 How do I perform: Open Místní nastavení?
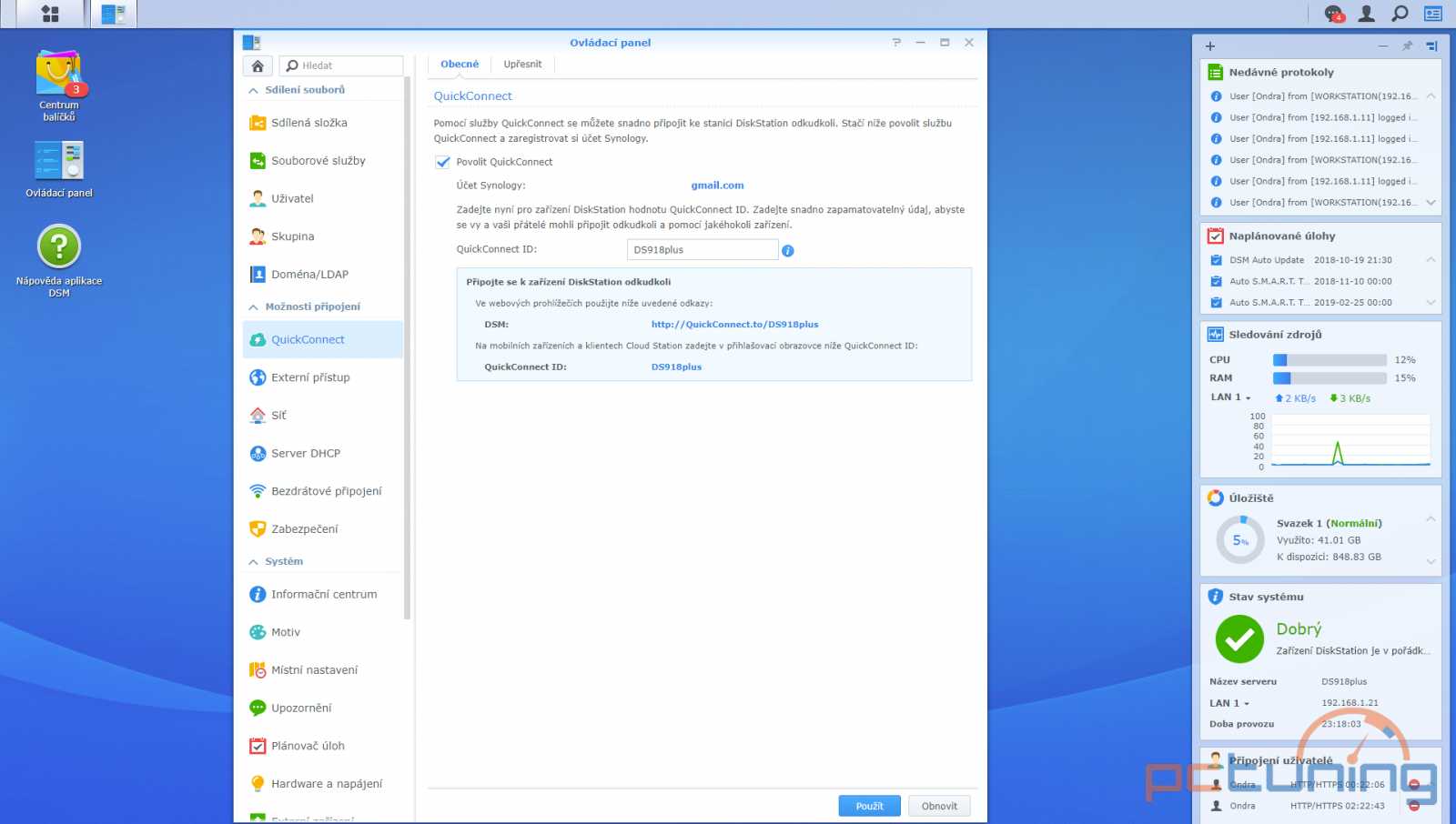click(x=323, y=670)
